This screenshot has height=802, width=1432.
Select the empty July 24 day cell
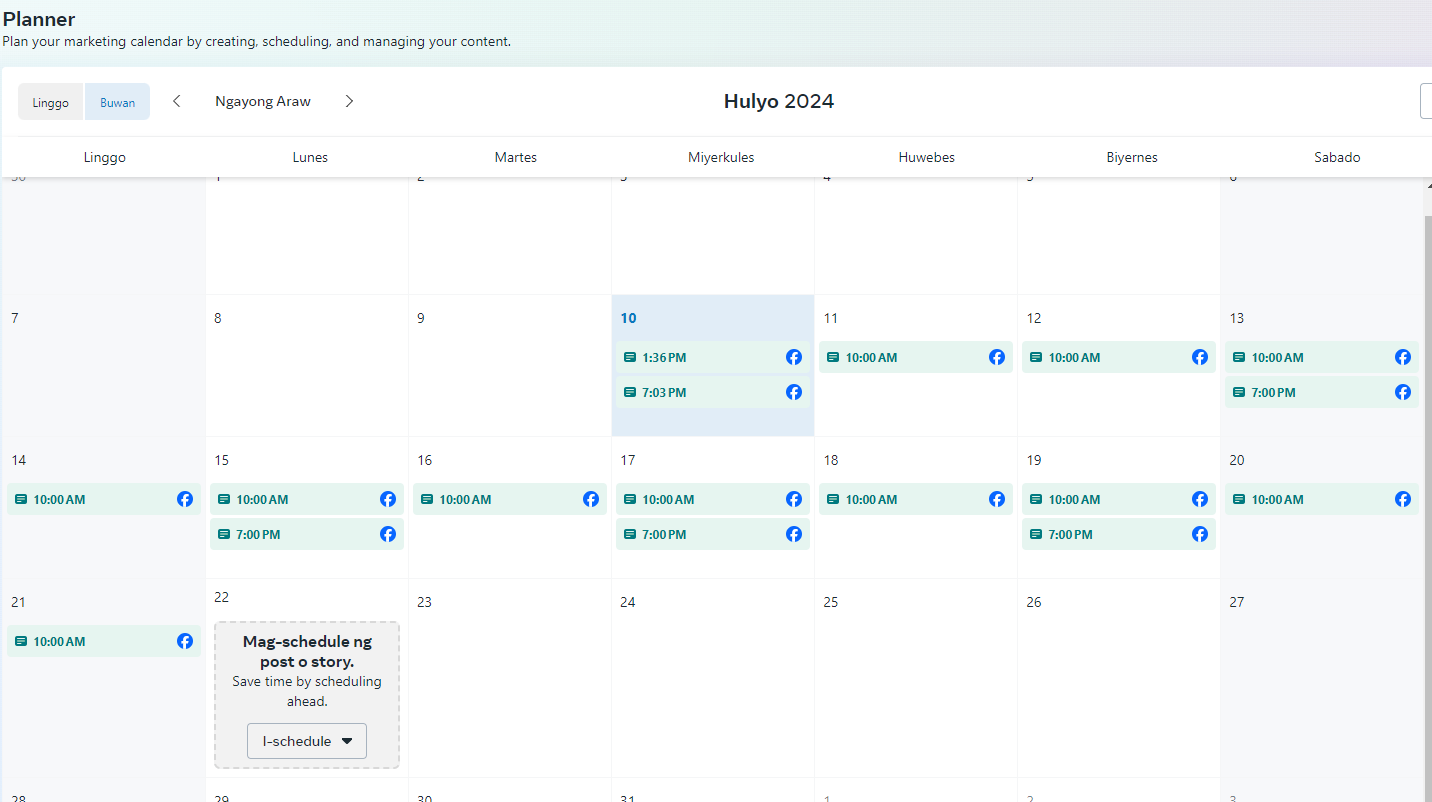[712, 690]
